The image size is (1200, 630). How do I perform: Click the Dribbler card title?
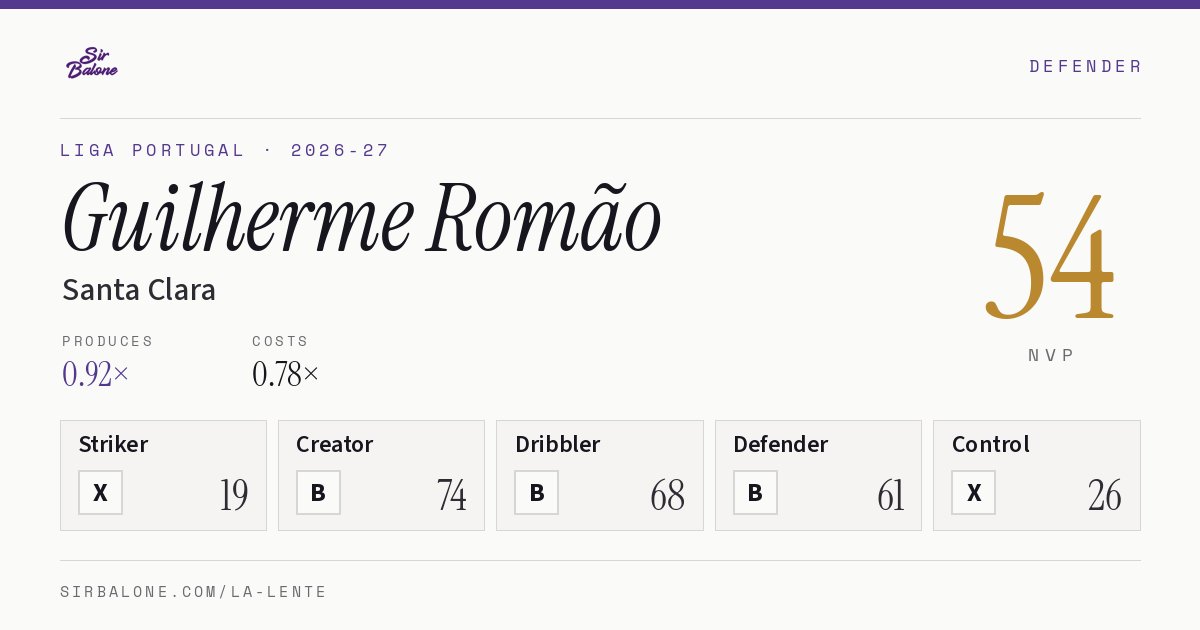pos(557,444)
